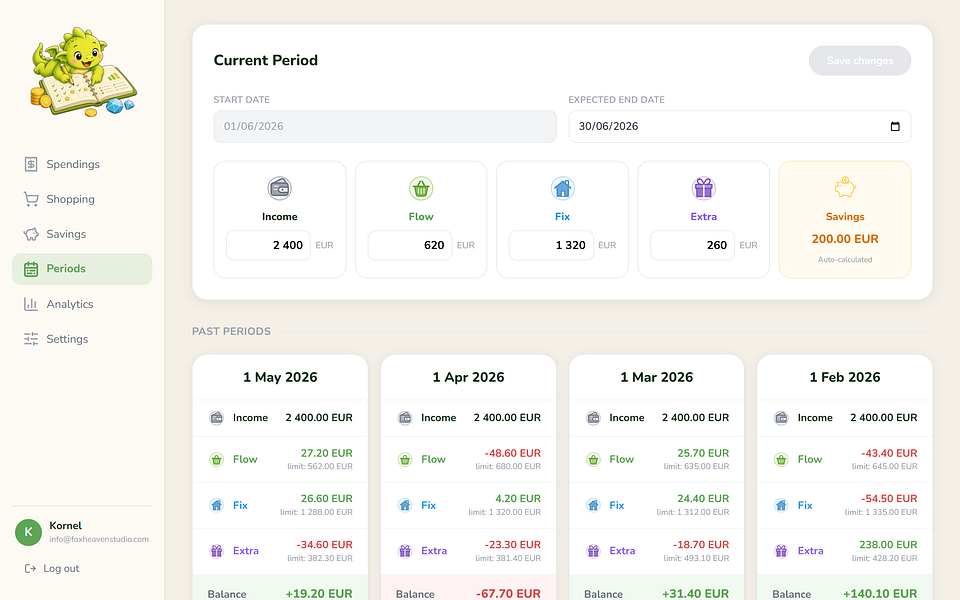The width and height of the screenshot is (960, 600).
Task: Click the Income wallet icon
Action: [279, 188]
